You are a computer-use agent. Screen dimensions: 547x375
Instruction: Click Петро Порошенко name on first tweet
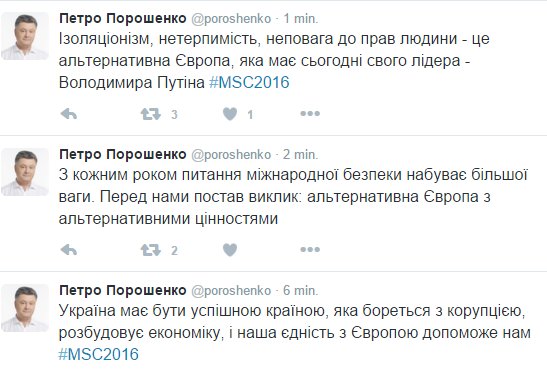tap(123, 18)
